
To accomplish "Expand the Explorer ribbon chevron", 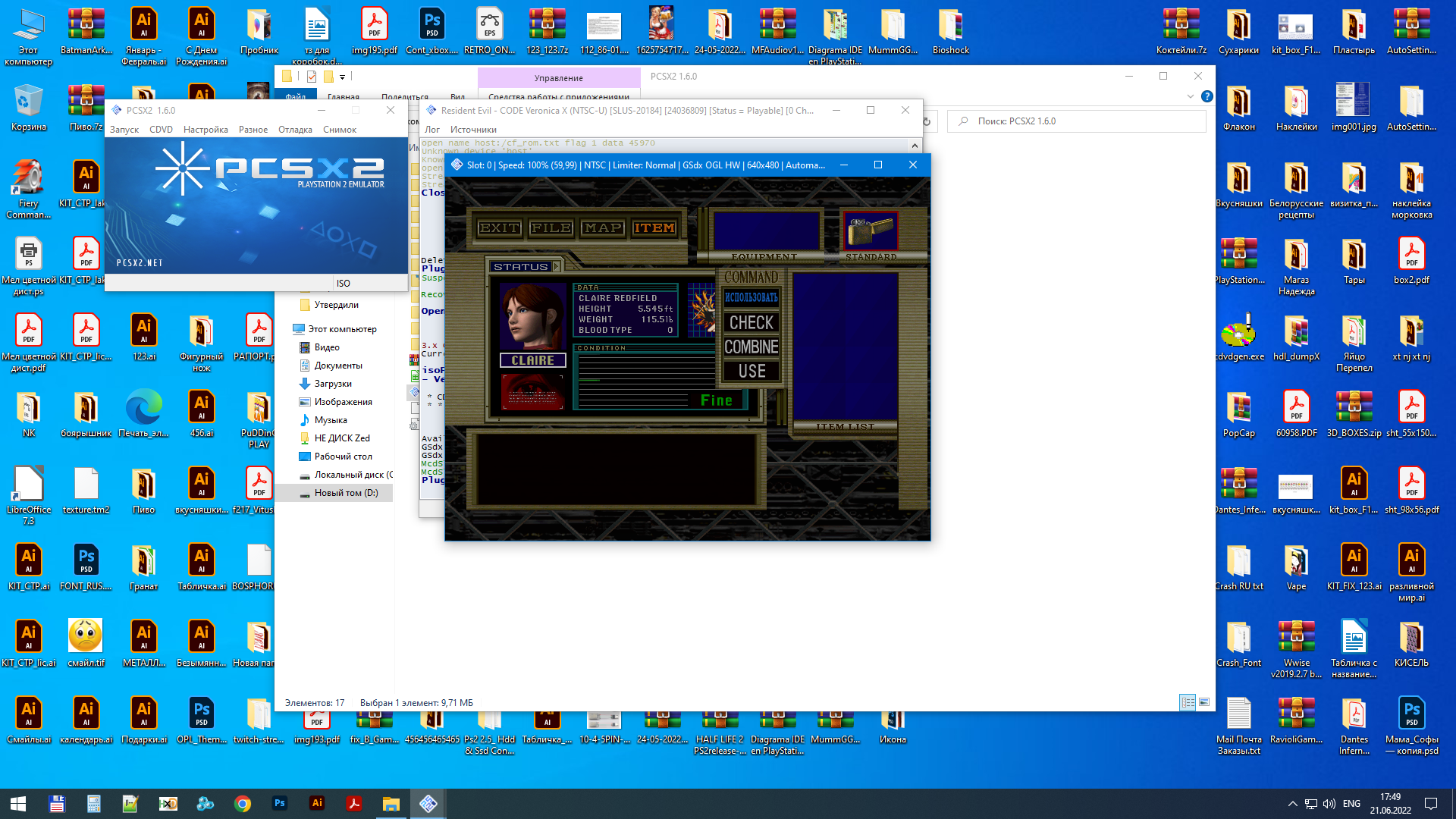I will tap(1190, 96).
